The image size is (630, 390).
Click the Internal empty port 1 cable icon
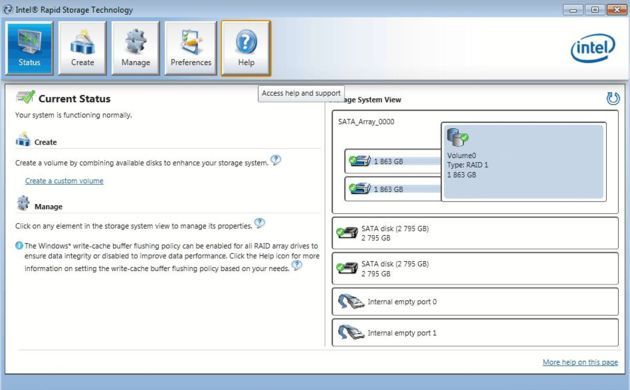350,333
